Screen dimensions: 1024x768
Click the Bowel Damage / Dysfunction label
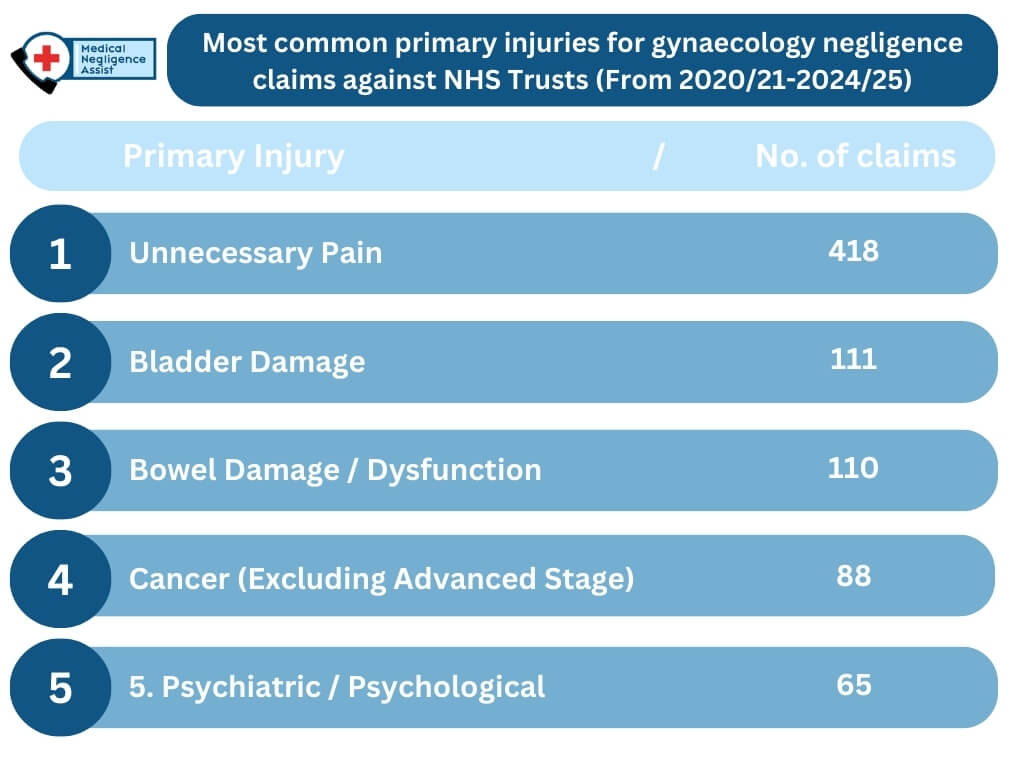335,470
